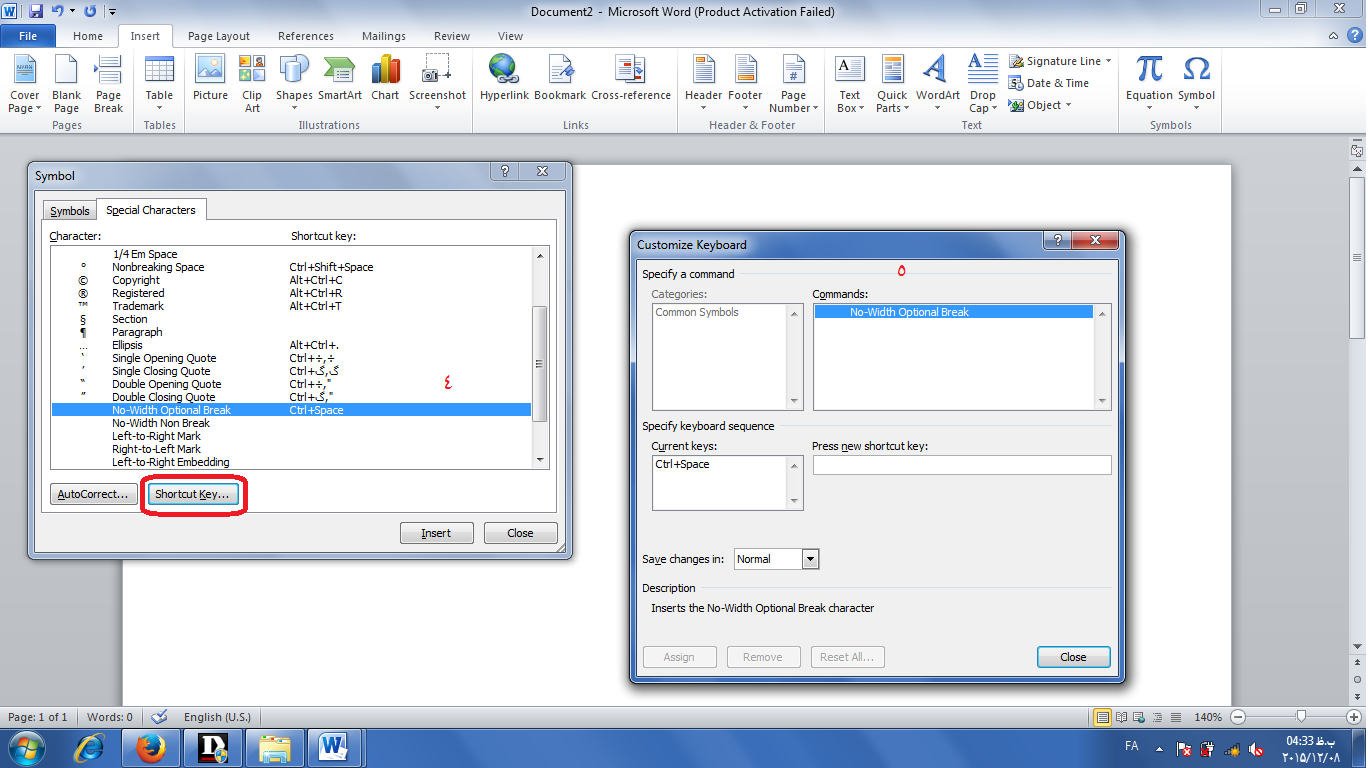Select Ctrl+Space in Current keys list

click(682, 464)
